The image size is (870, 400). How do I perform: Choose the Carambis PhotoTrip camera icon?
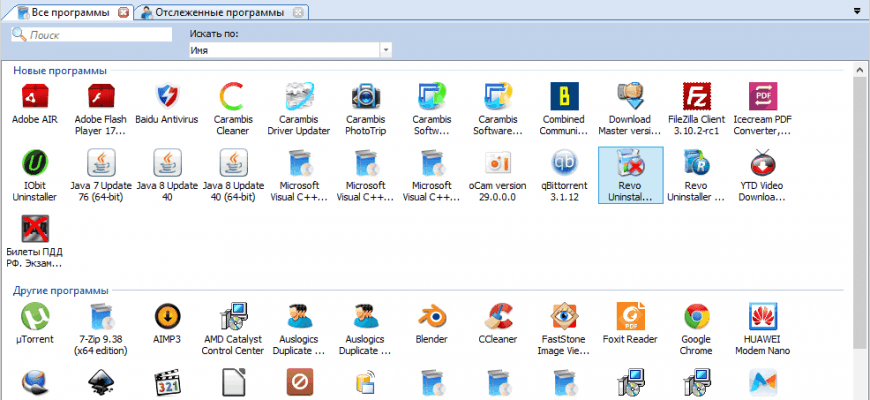(x=366, y=96)
